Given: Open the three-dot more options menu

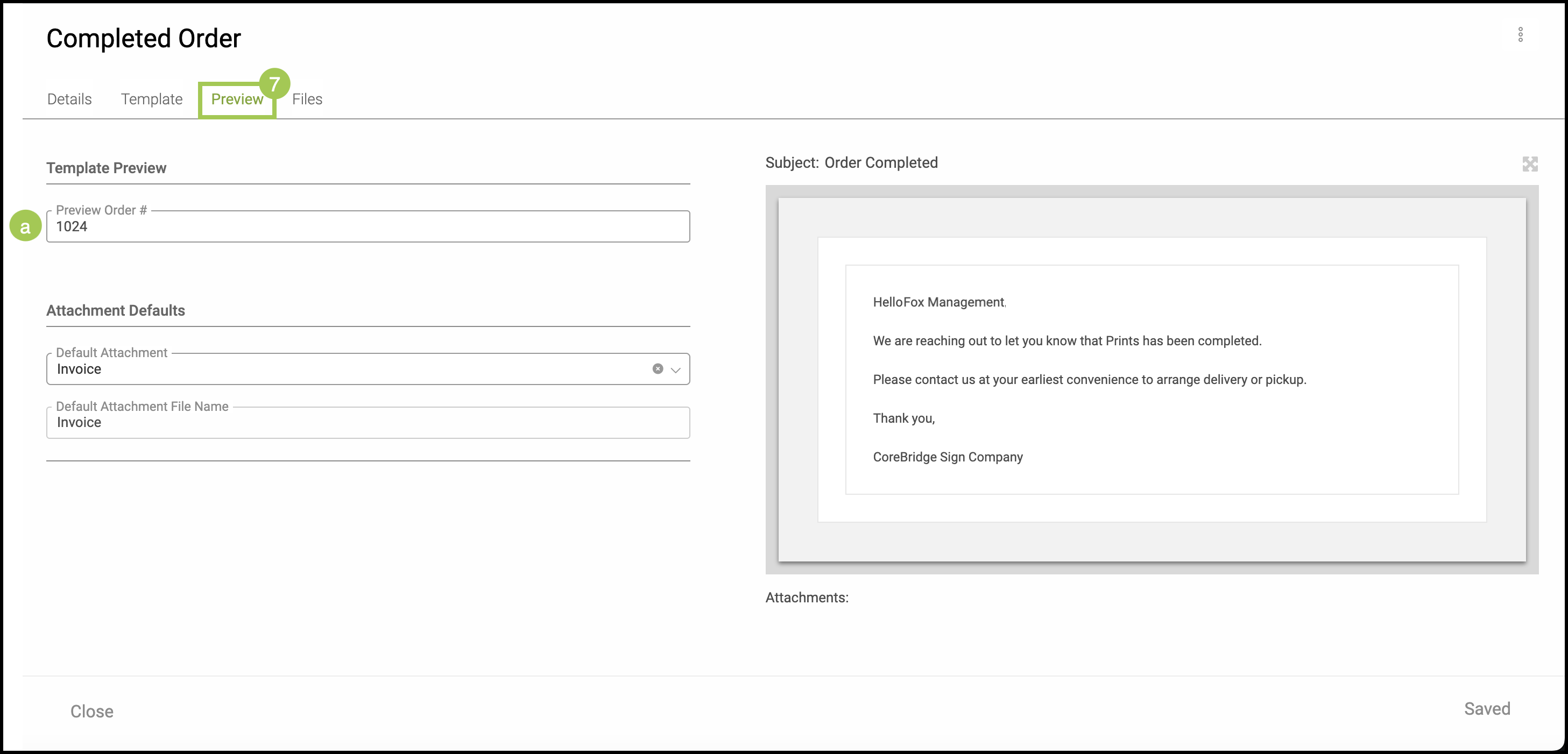Looking at the screenshot, I should click(1520, 34).
